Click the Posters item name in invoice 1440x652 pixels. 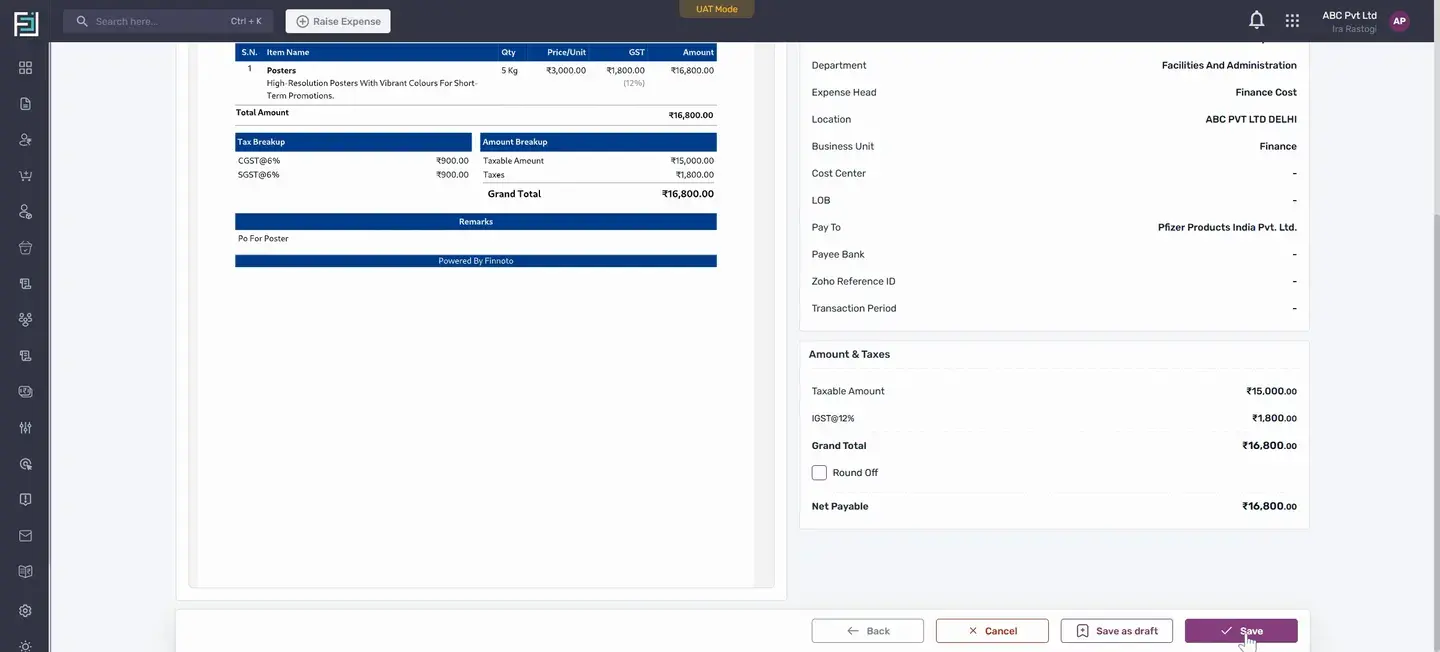point(281,70)
